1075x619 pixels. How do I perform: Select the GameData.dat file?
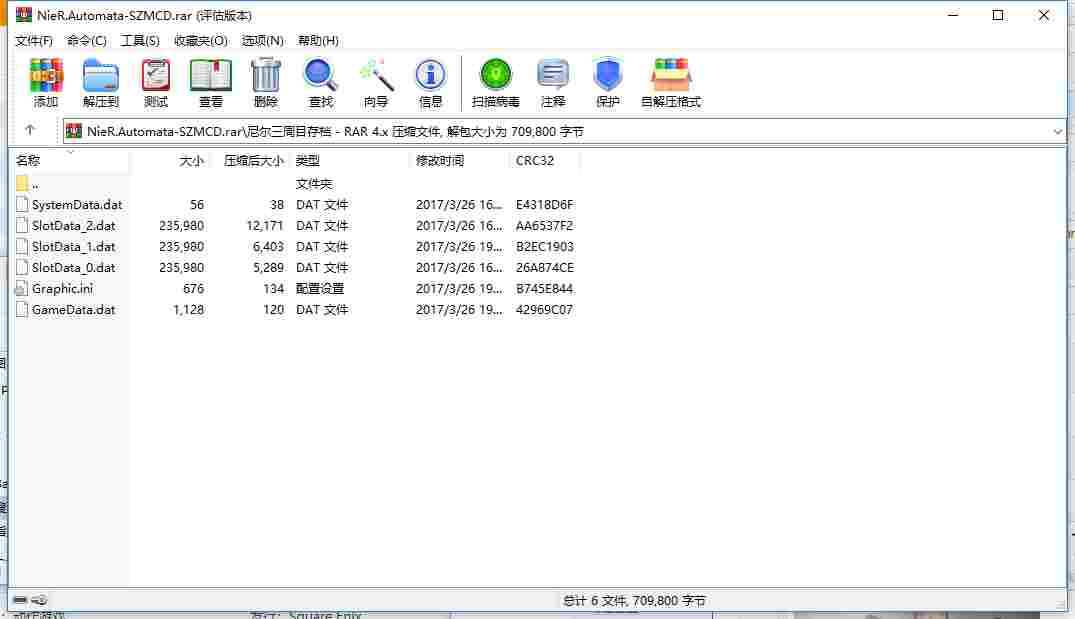coord(73,310)
